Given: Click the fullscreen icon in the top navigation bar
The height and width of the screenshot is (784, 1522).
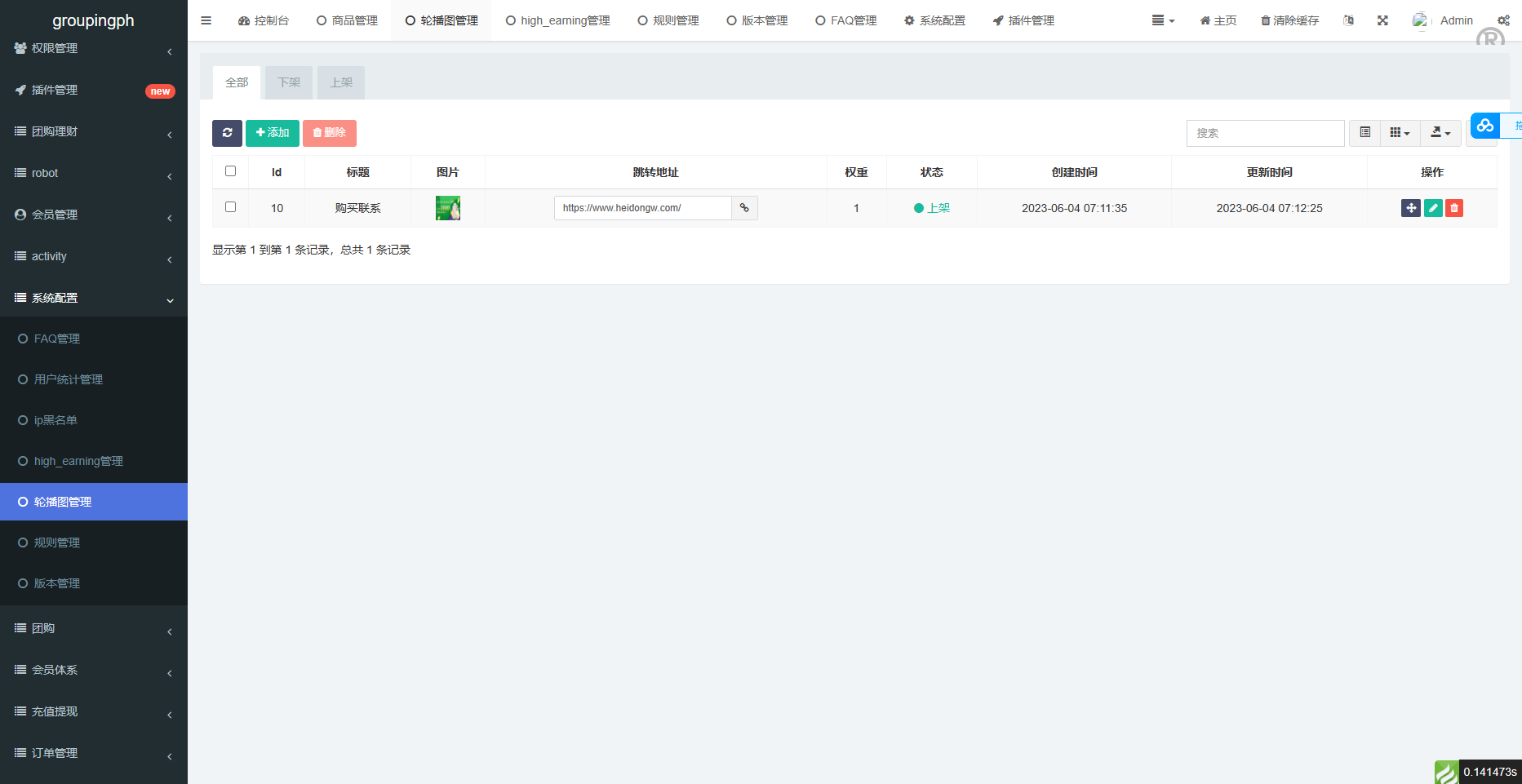Looking at the screenshot, I should 1382,20.
